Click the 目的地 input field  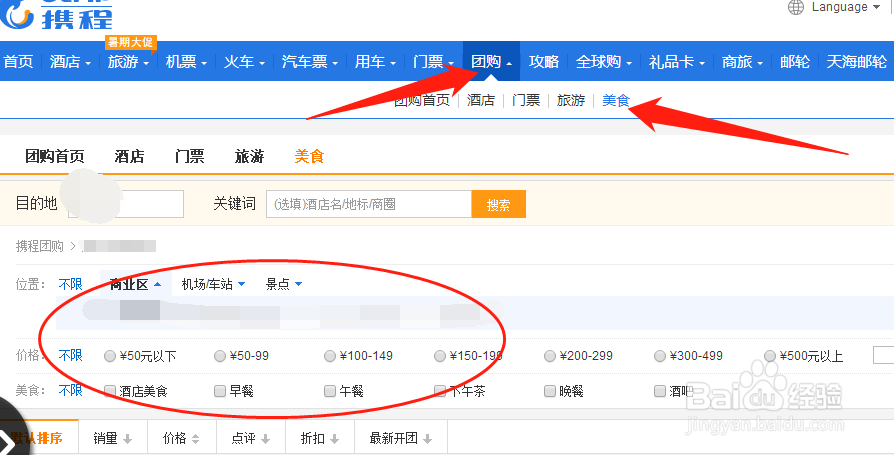[x=126, y=204]
